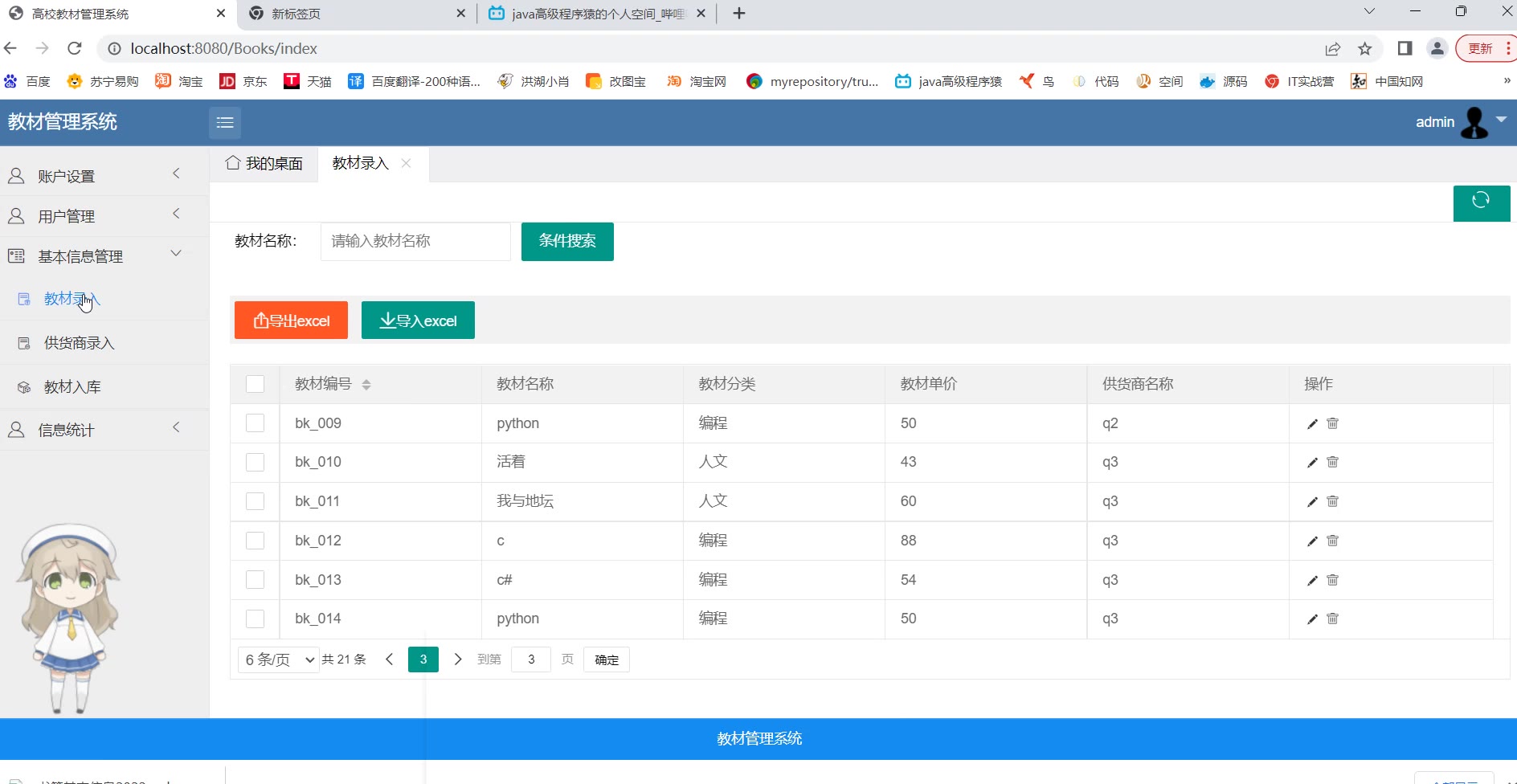Toggle the select-all checkbox in table header

click(x=255, y=384)
